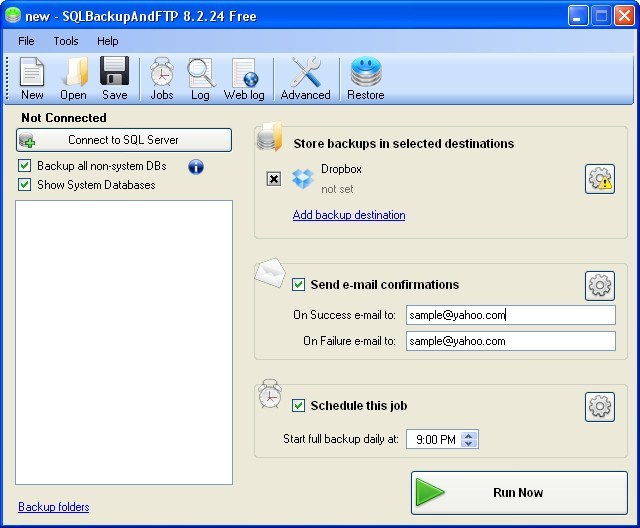Uncheck Schedule this job
This screenshot has height=528, width=640.
[298, 406]
